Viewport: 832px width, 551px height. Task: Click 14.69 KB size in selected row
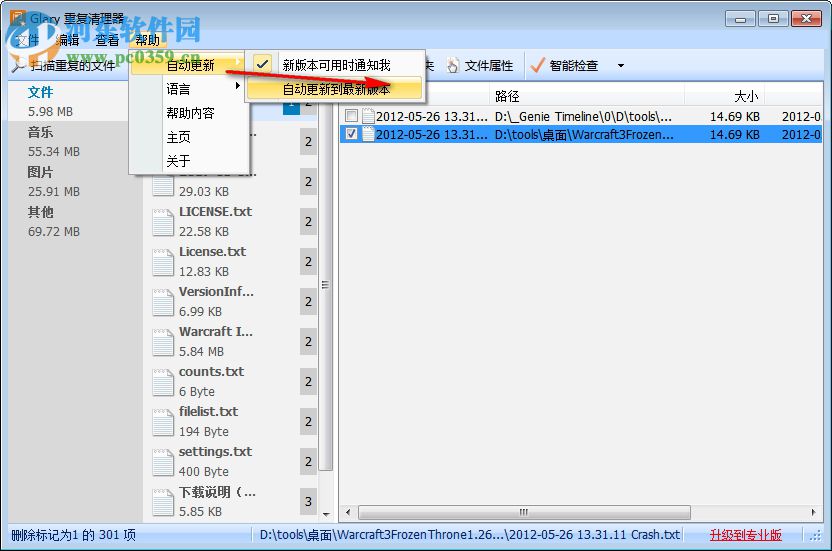coord(734,134)
